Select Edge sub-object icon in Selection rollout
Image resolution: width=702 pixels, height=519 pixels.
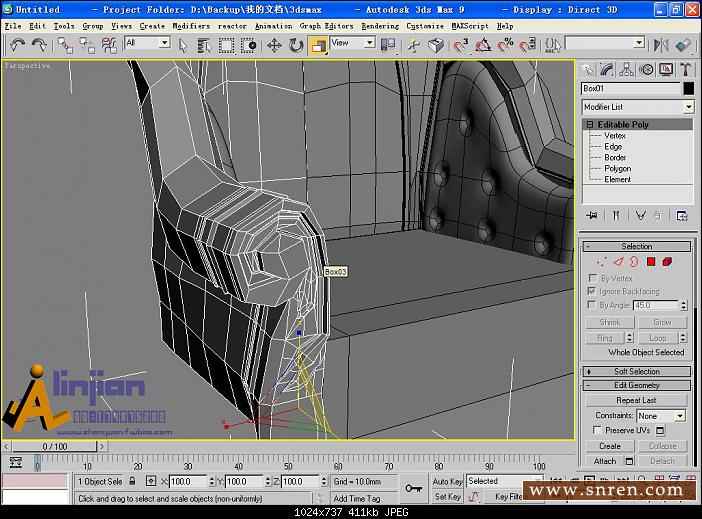coord(618,262)
